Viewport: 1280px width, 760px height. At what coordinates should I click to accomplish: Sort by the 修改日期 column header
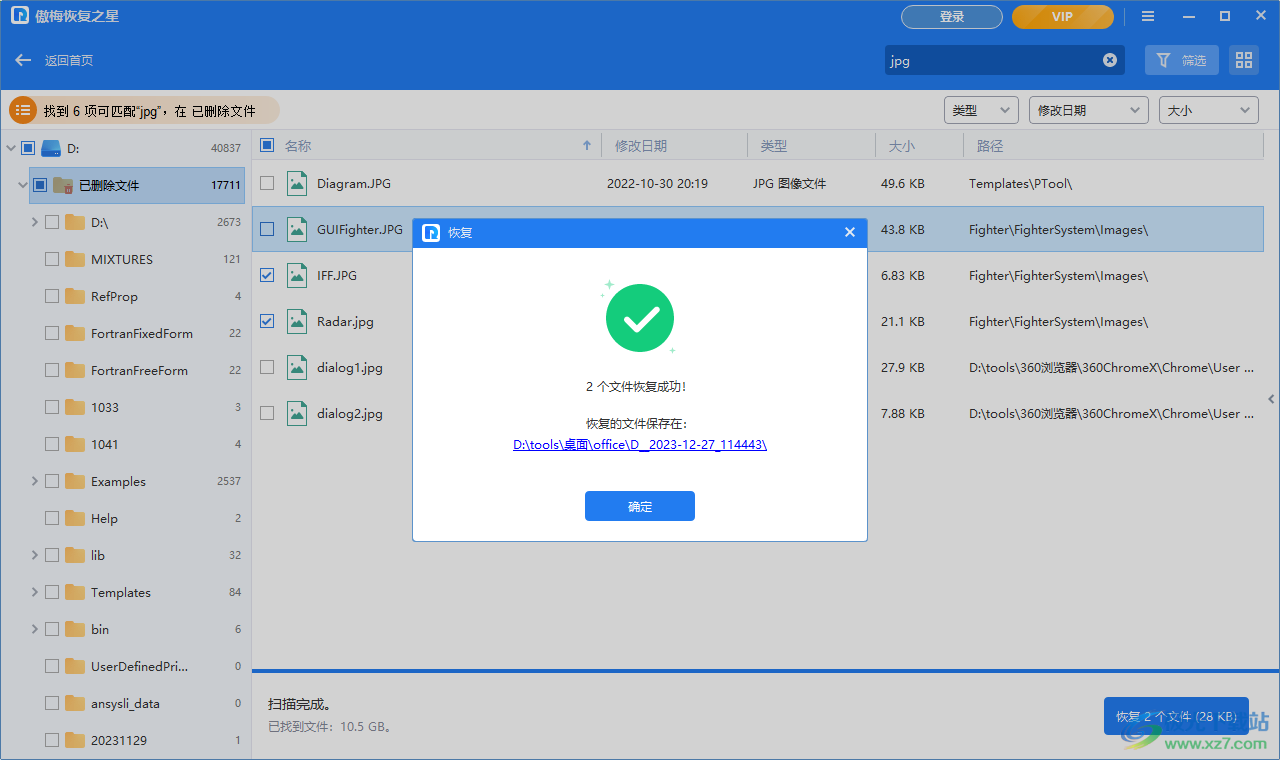click(674, 146)
